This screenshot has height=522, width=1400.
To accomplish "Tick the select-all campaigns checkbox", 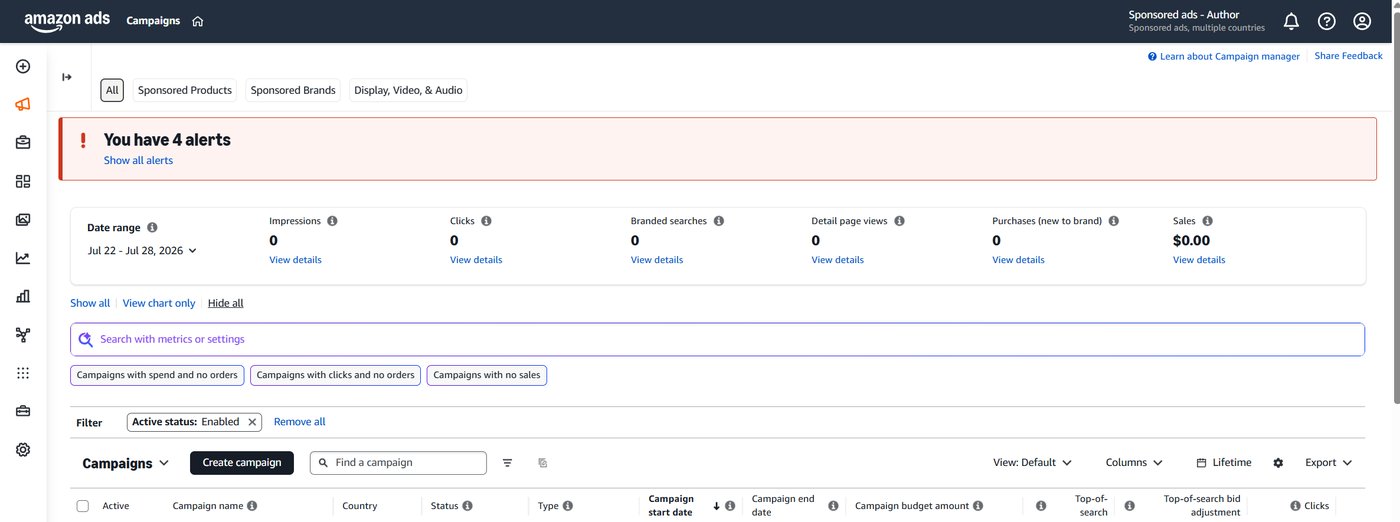I will click(83, 506).
